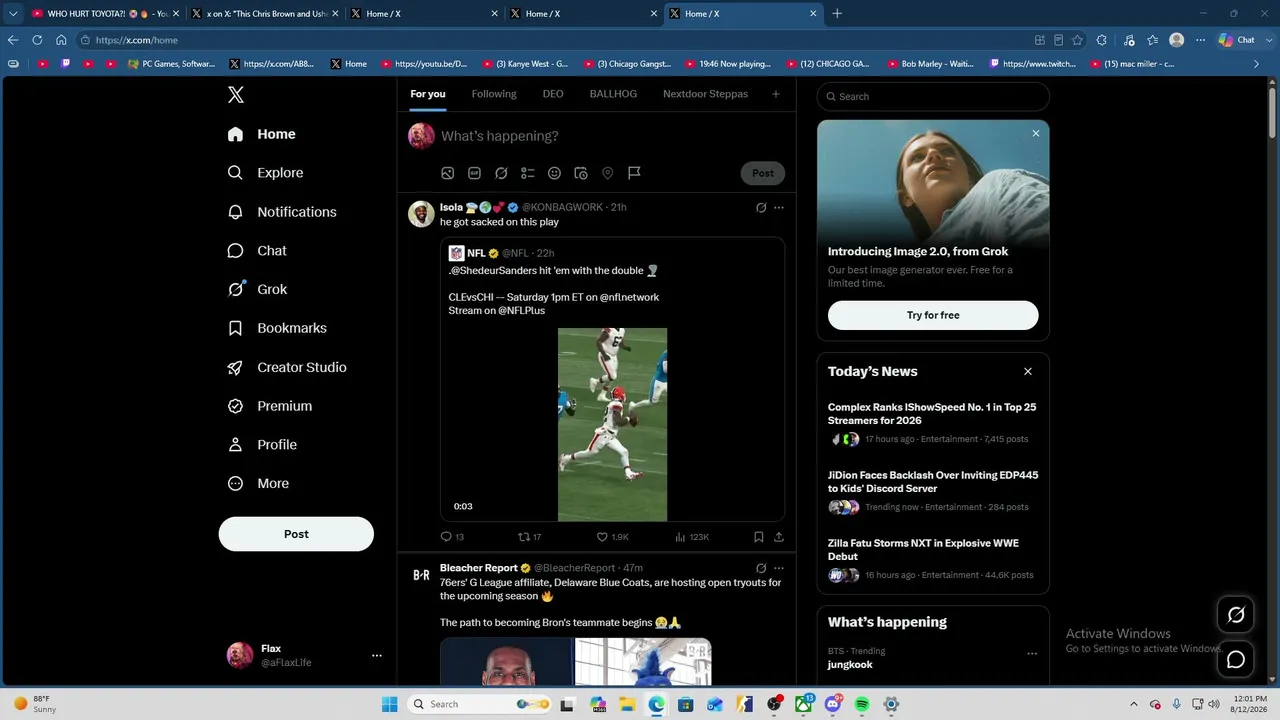Click the X logo in sidebar
This screenshot has width=1280, height=720.
pyautogui.click(x=236, y=95)
